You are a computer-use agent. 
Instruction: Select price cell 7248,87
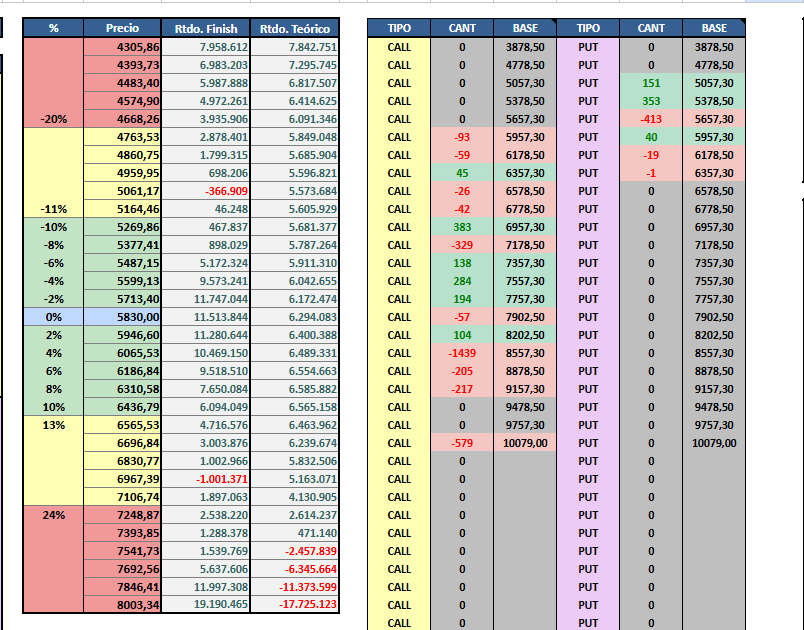(x=122, y=515)
